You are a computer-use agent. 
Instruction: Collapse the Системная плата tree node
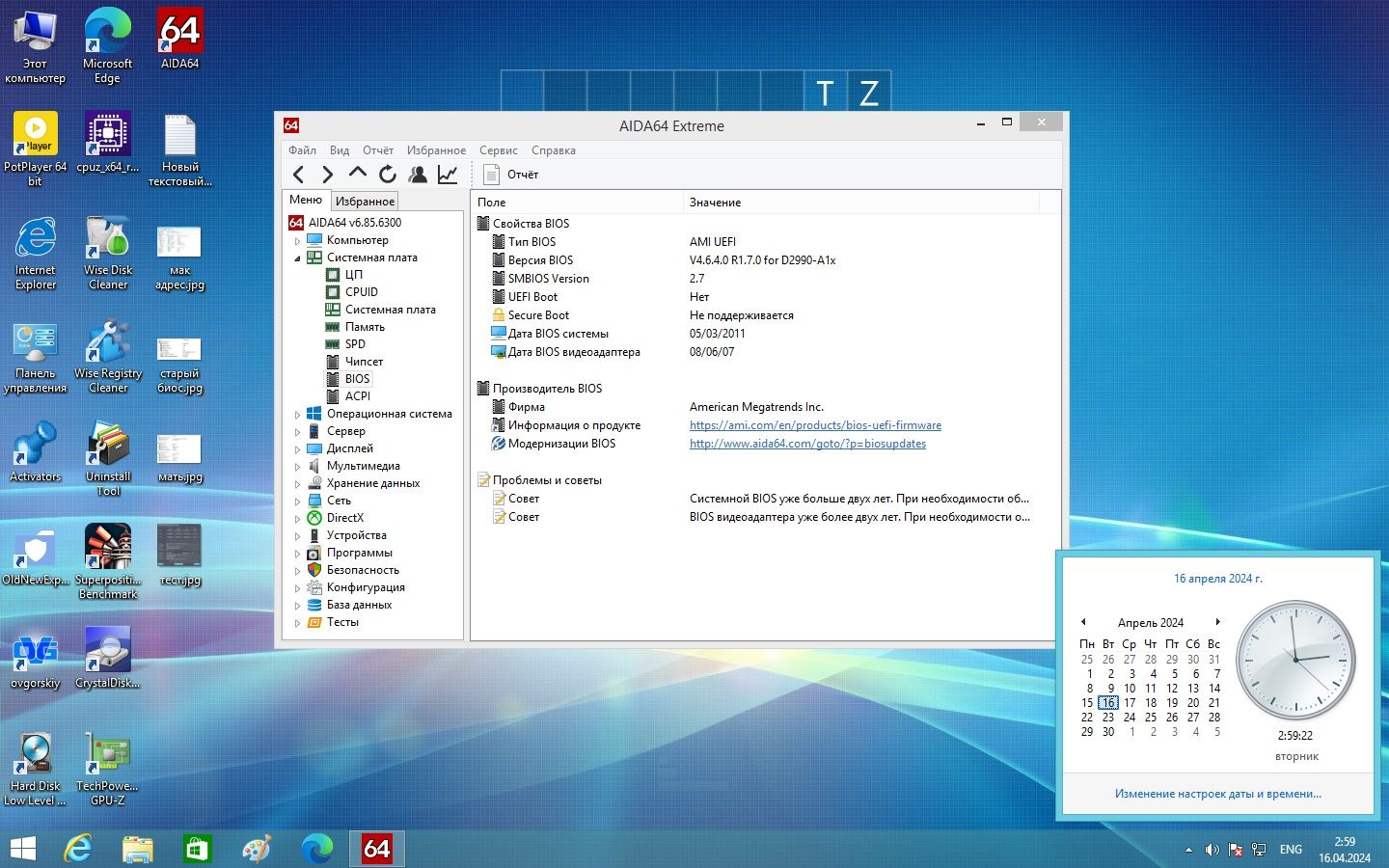pos(297,258)
